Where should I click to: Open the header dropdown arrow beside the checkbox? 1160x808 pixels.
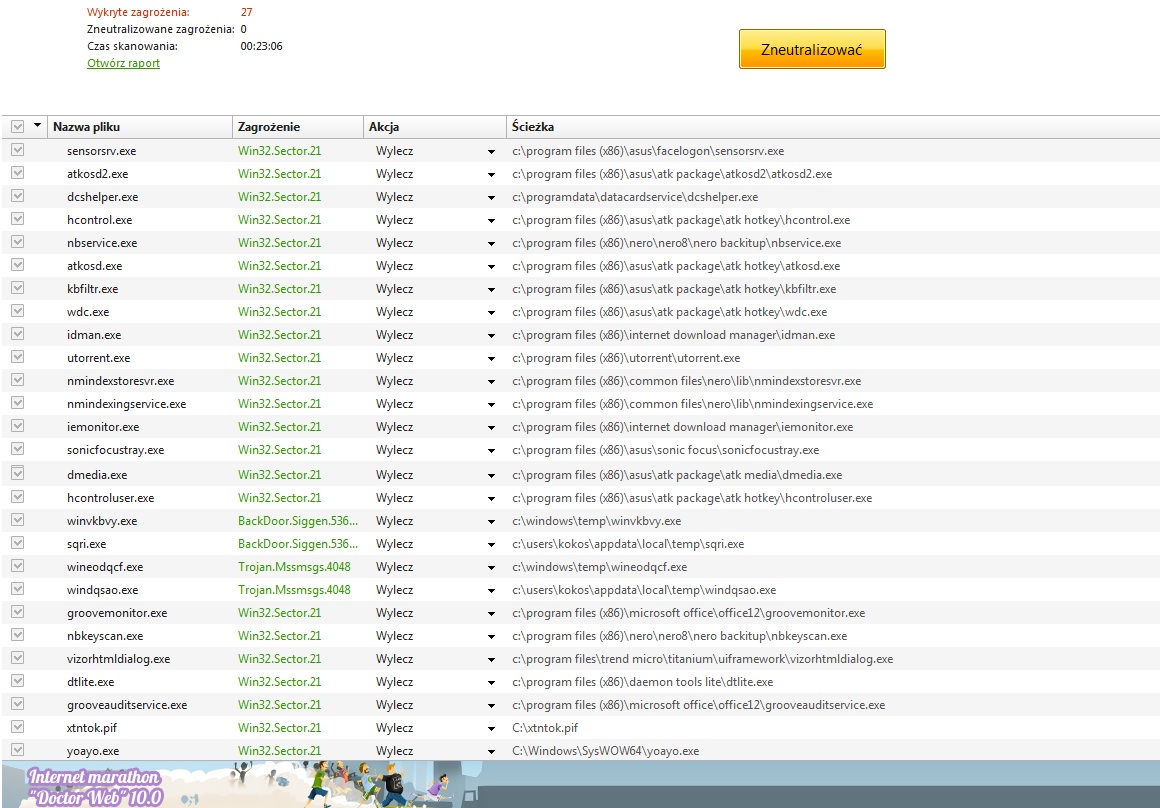pyautogui.click(x=37, y=126)
